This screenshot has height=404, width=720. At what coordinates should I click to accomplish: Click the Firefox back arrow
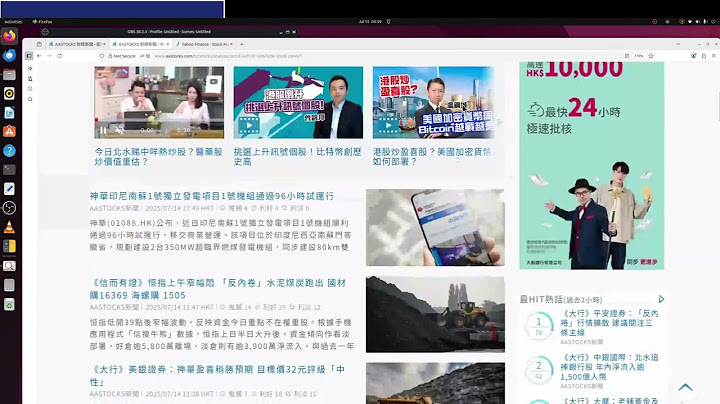(x=39, y=56)
